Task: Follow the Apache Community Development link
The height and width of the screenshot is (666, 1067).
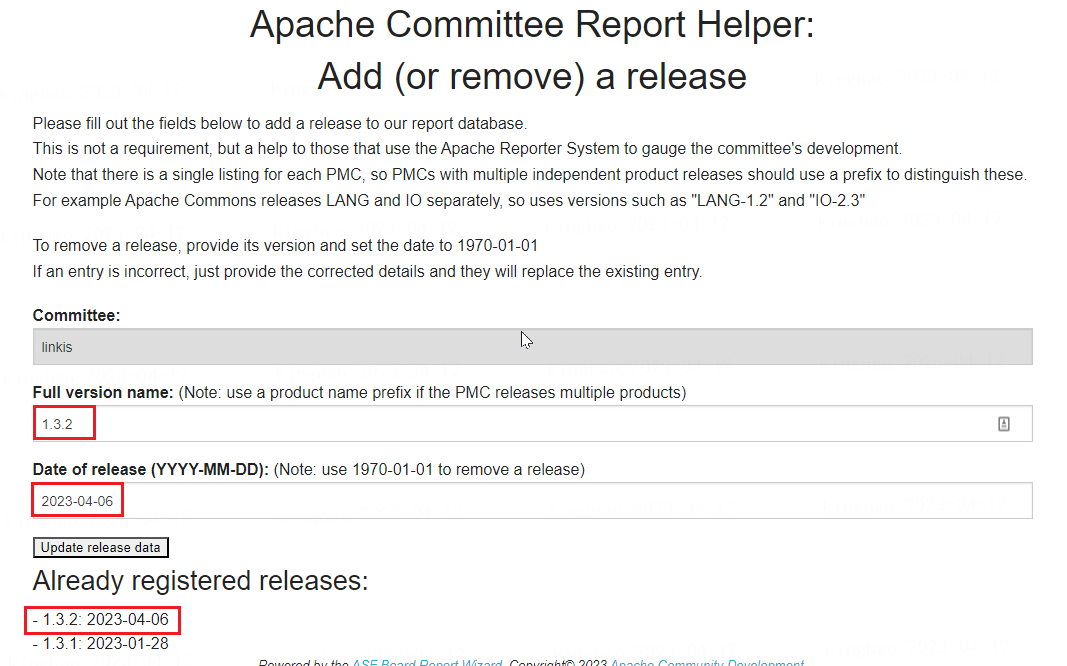Action: tap(707, 663)
